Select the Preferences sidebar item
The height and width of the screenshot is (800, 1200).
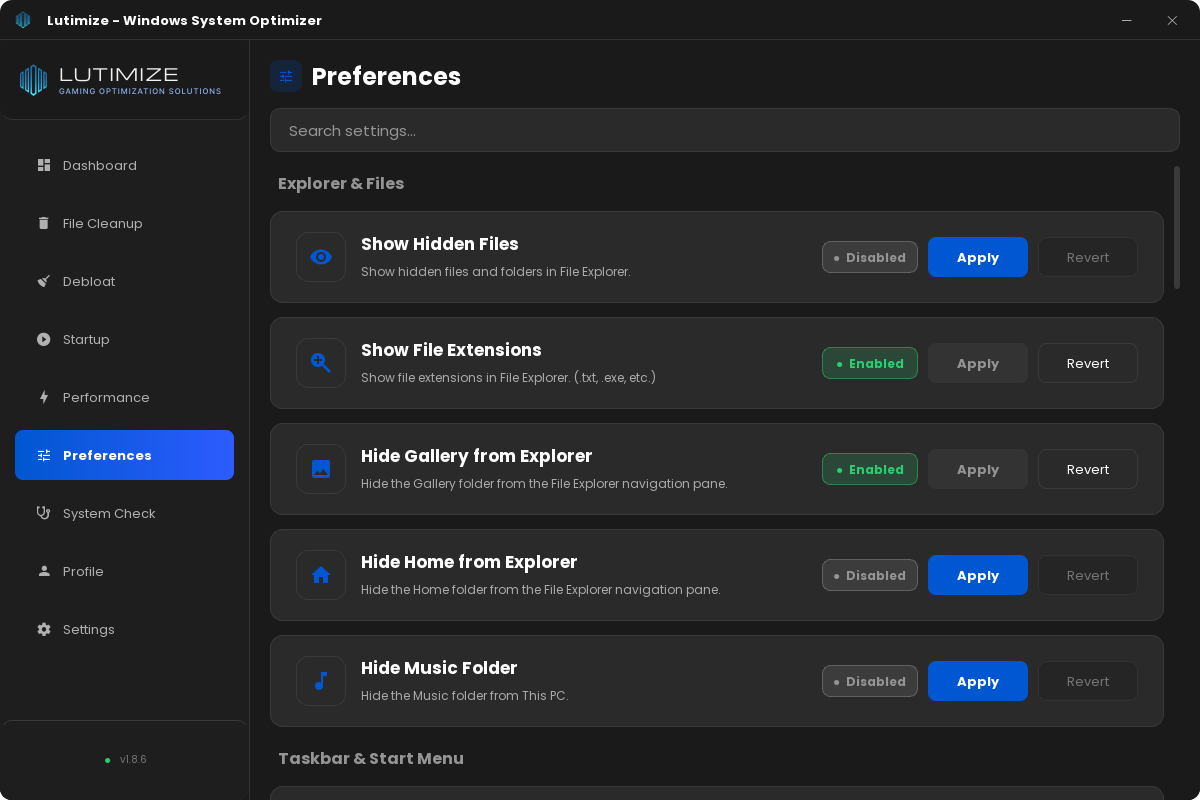click(124, 455)
